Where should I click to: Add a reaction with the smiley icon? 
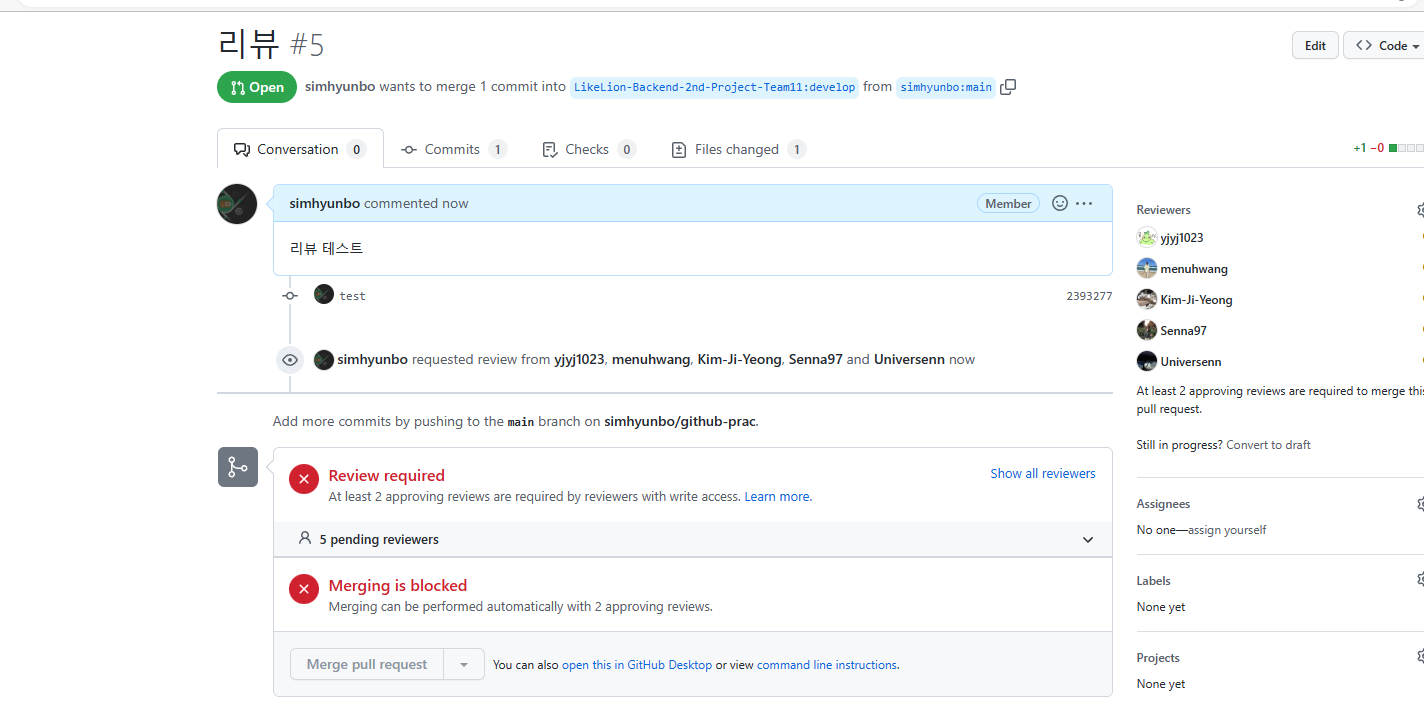(1060, 203)
